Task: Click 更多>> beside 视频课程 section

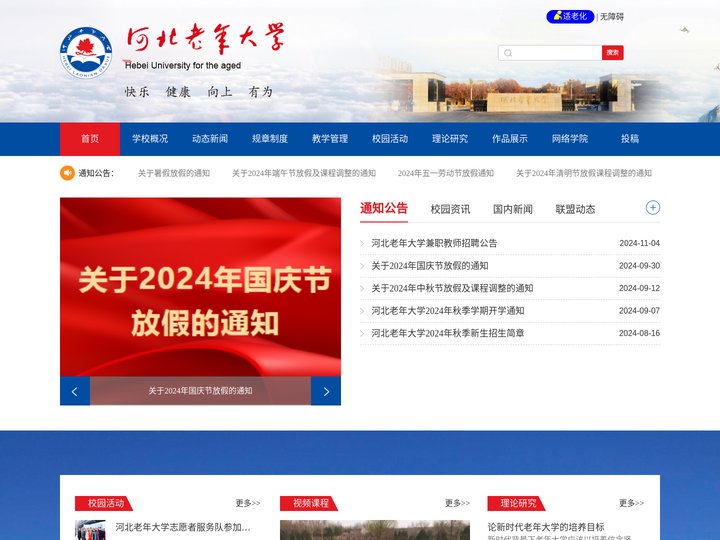Action: point(457,503)
